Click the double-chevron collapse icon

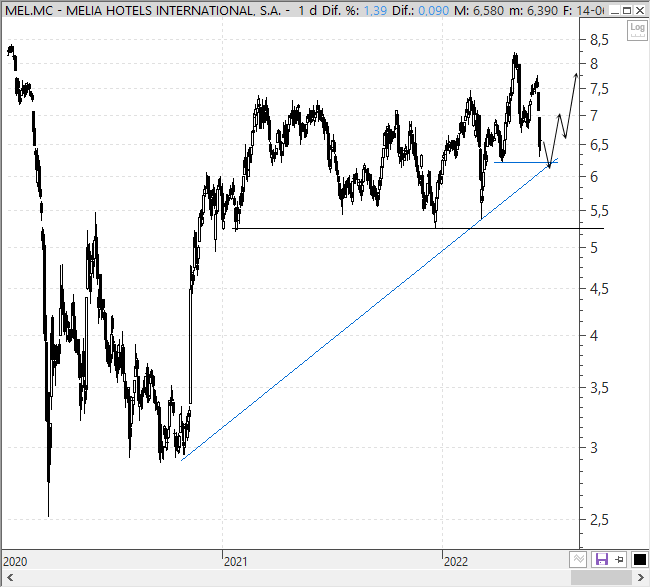pos(578,559)
